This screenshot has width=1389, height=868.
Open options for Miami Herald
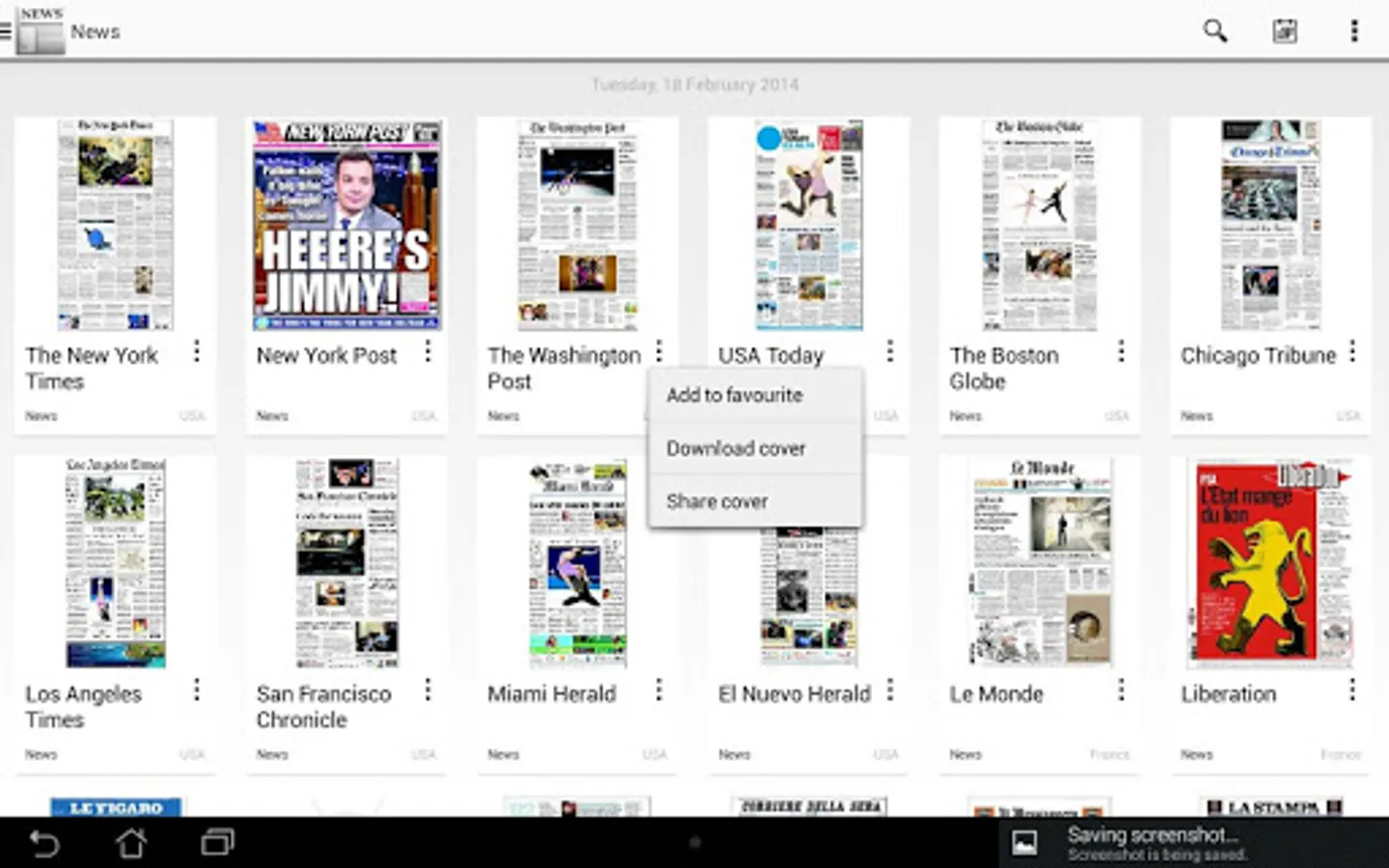[x=659, y=690]
